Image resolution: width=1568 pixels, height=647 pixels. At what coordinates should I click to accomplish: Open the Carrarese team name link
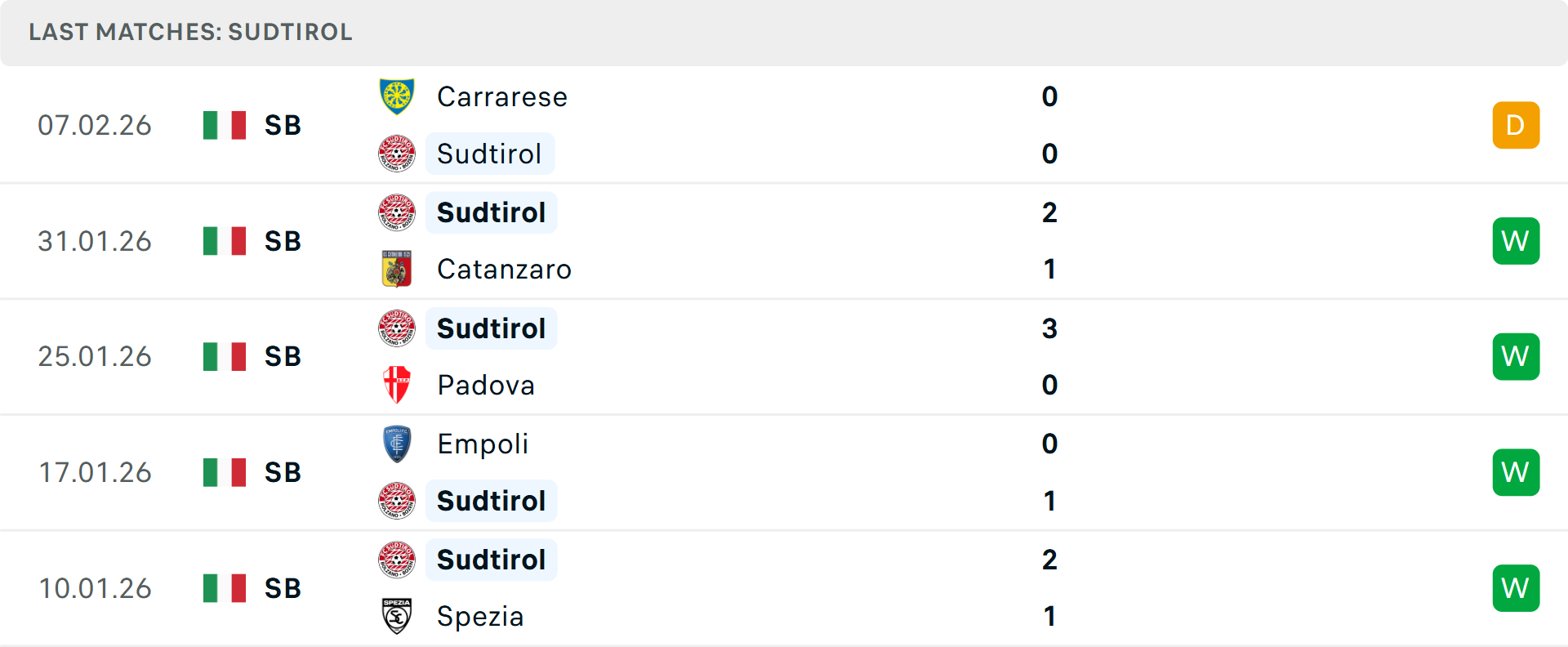point(502,96)
